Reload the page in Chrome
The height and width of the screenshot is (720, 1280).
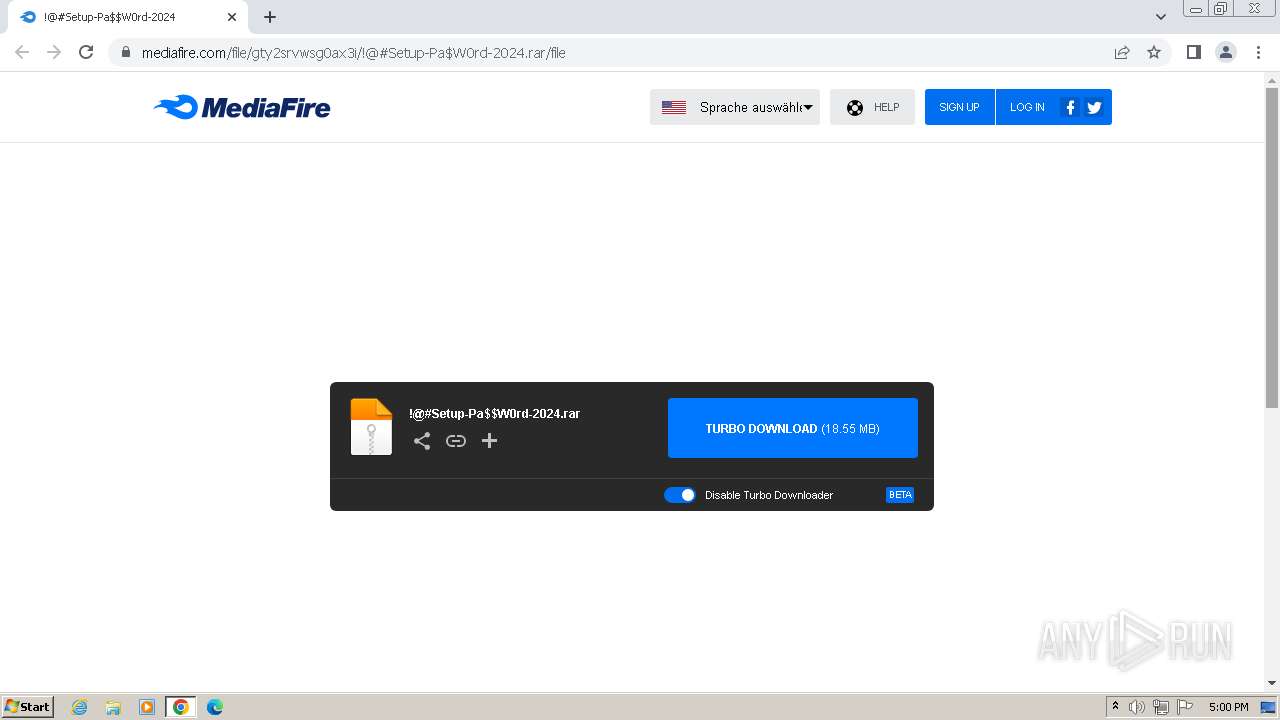point(86,52)
